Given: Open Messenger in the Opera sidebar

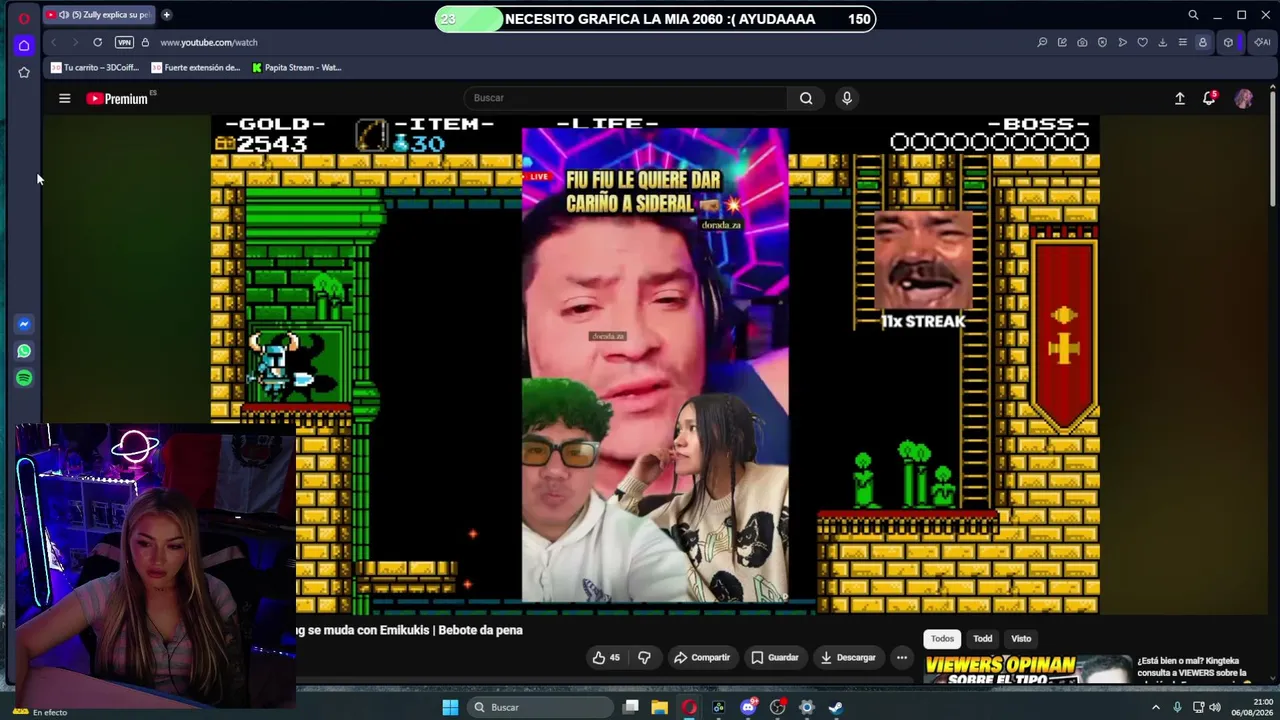Looking at the screenshot, I should pos(24,324).
